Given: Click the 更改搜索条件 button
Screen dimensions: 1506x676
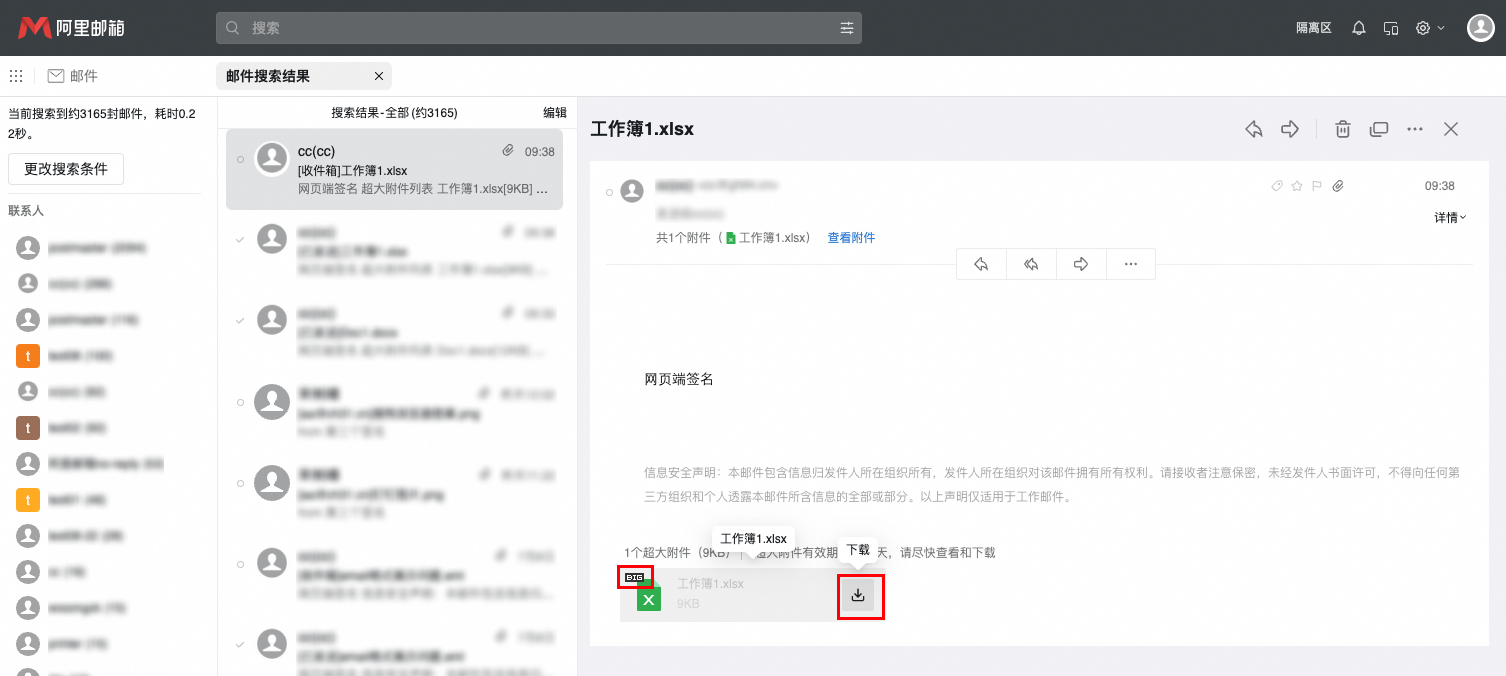Looking at the screenshot, I should (65, 169).
